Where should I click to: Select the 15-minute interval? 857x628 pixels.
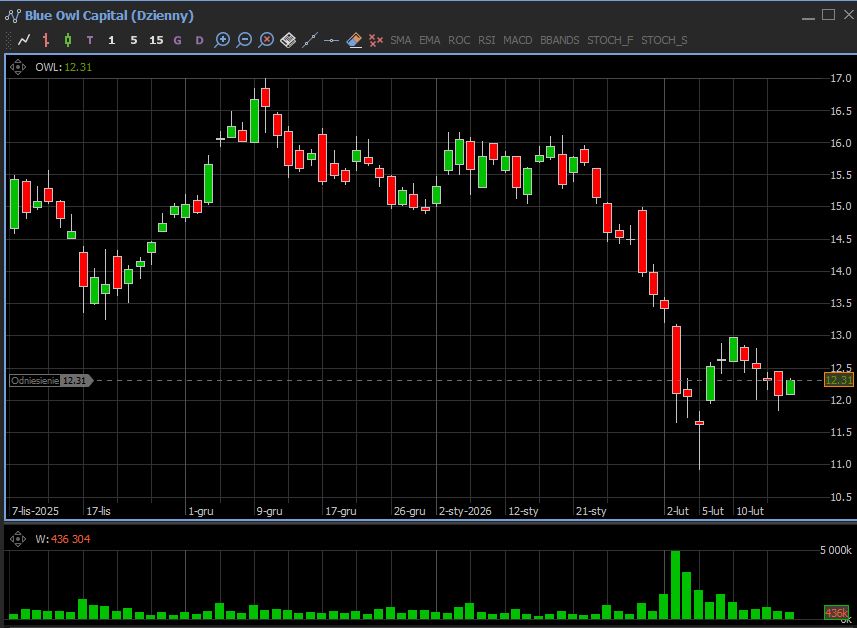pyautogui.click(x=156, y=40)
